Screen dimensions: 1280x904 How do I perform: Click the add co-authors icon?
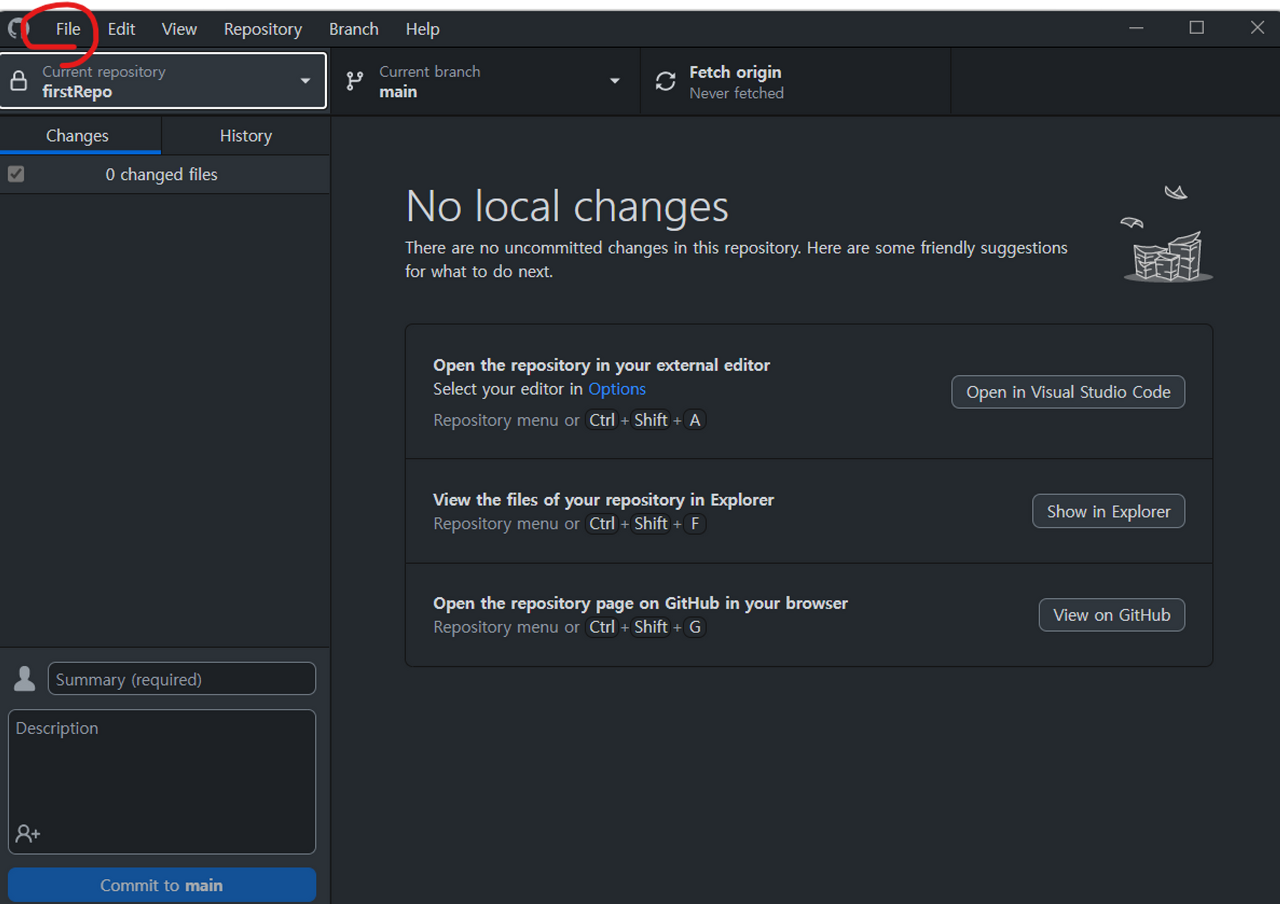28,833
